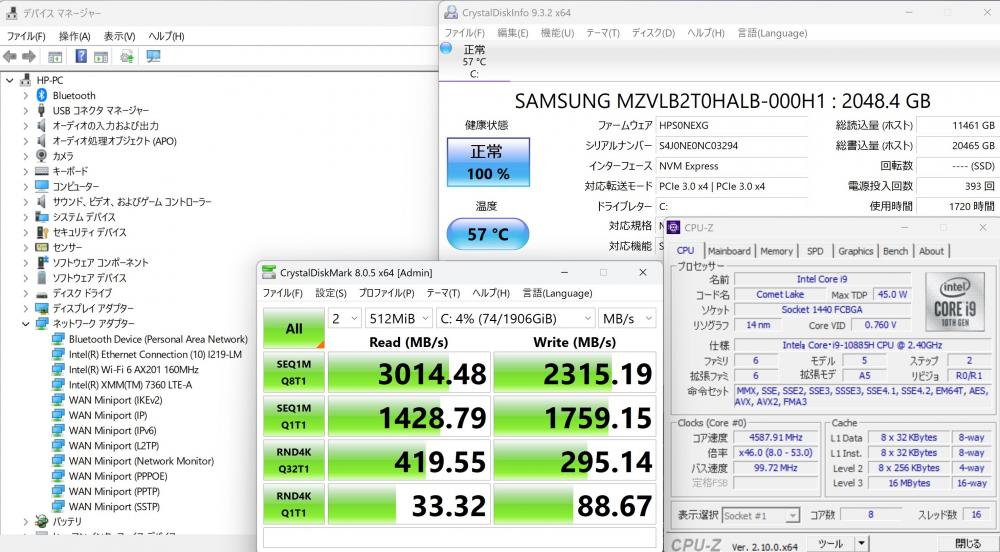
Task: Select WAN Miniport (IKEv2) entry
Action: point(115,400)
